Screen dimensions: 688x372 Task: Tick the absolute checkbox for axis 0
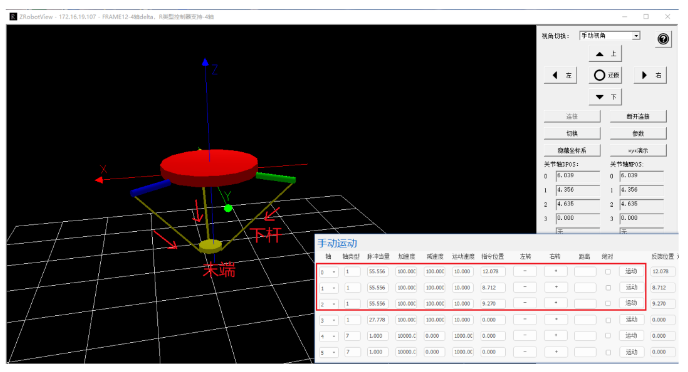pyautogui.click(x=608, y=272)
